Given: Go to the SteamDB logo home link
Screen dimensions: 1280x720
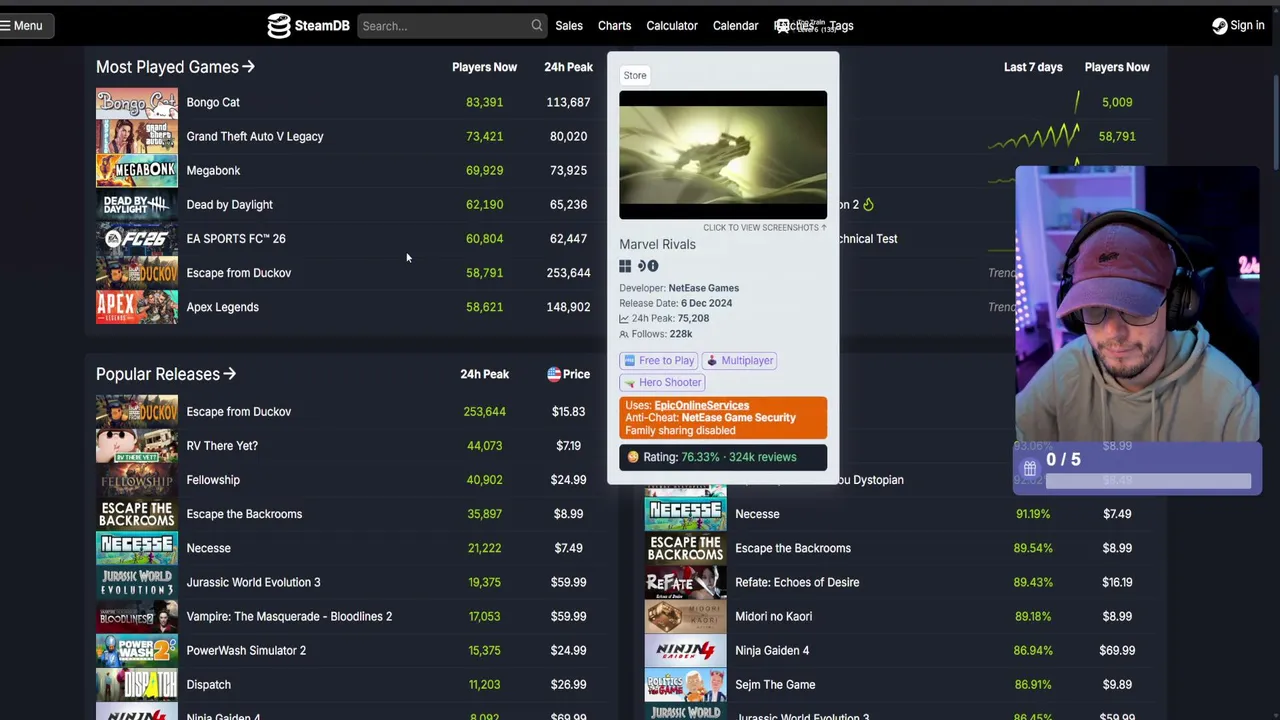Looking at the screenshot, I should [x=308, y=26].
